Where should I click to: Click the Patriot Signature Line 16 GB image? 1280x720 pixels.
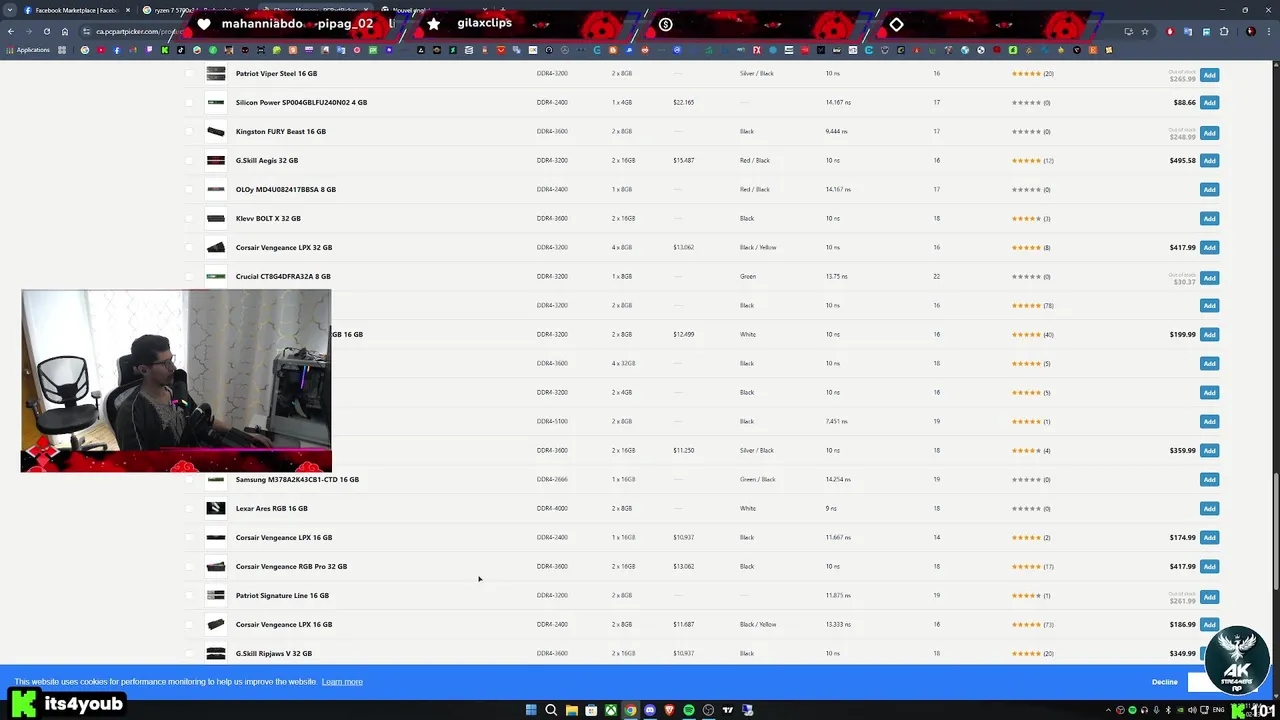[x=216, y=595]
